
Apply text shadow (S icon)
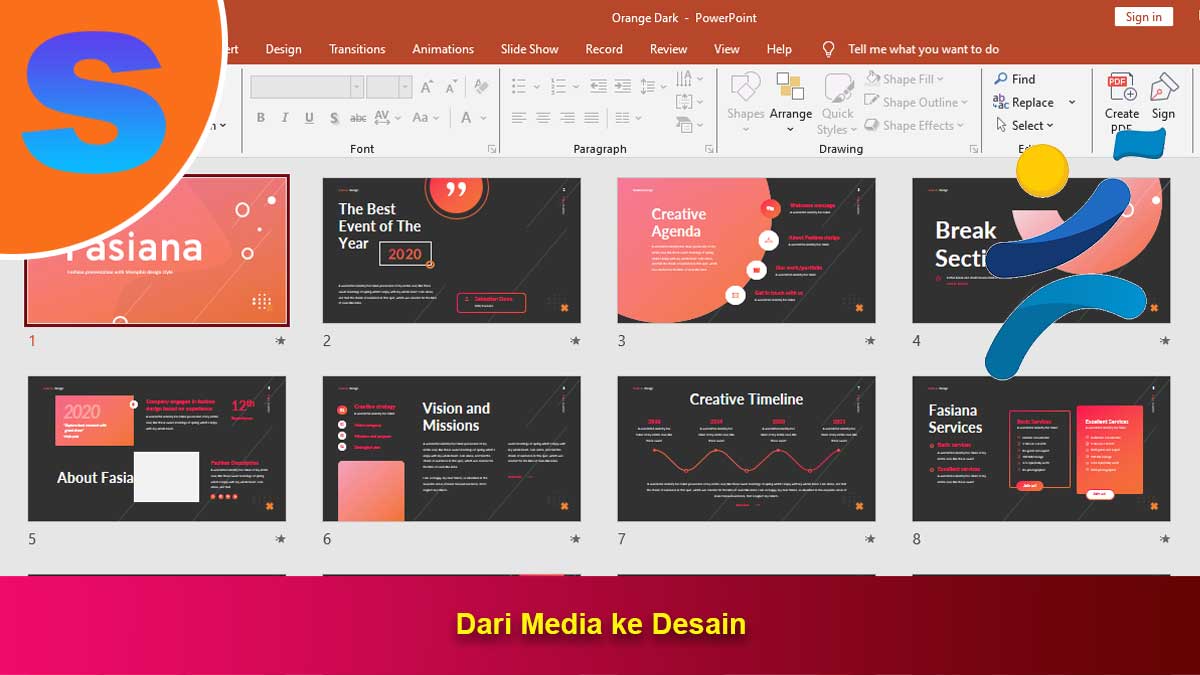(x=334, y=117)
